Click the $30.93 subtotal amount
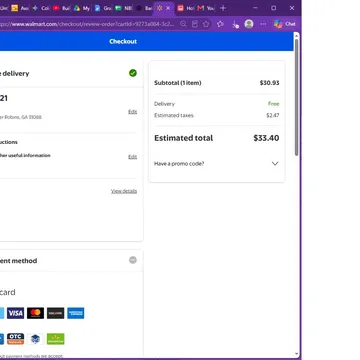 click(x=269, y=83)
